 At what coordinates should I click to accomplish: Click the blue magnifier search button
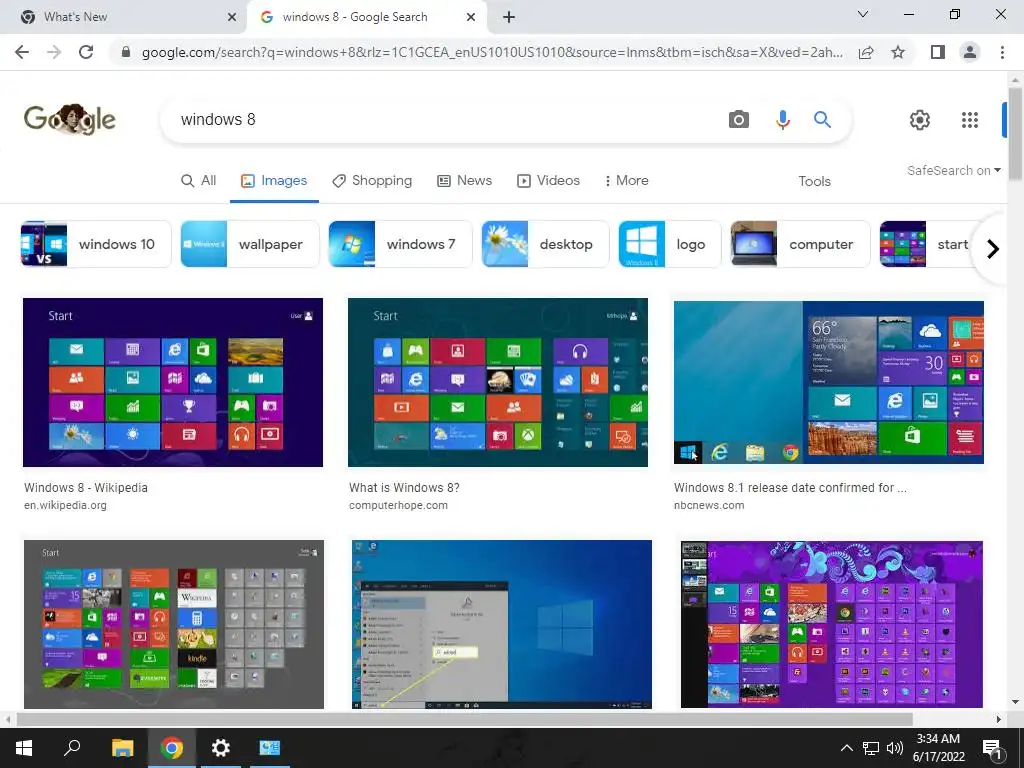point(822,120)
